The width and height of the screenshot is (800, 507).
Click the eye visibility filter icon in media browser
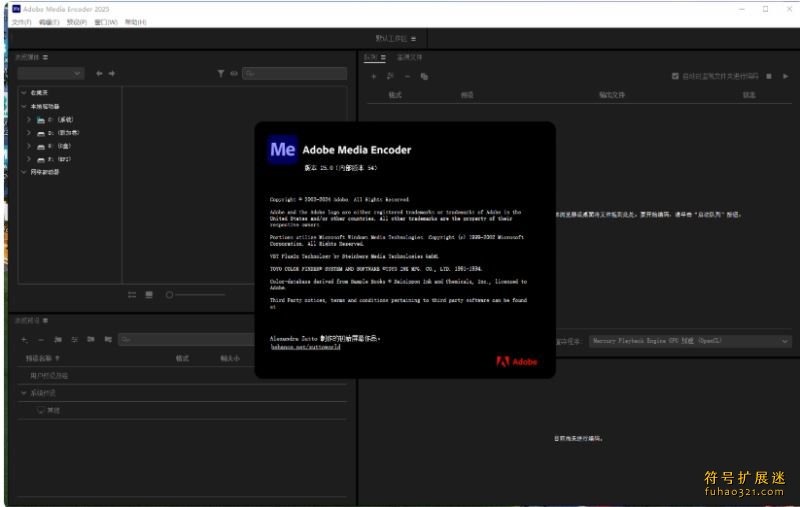point(234,73)
